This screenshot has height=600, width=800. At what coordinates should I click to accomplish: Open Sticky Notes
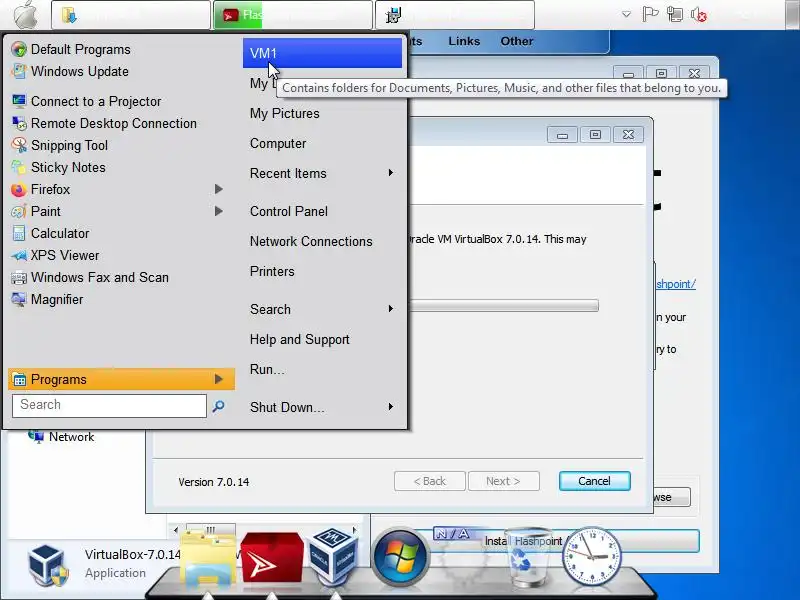point(68,167)
